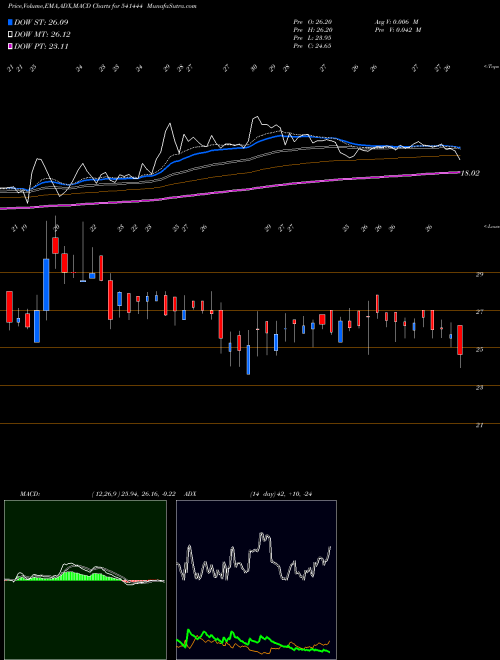
Task: Click the tall blue candlestick near the 29 line on the left
Action: click(x=46, y=285)
